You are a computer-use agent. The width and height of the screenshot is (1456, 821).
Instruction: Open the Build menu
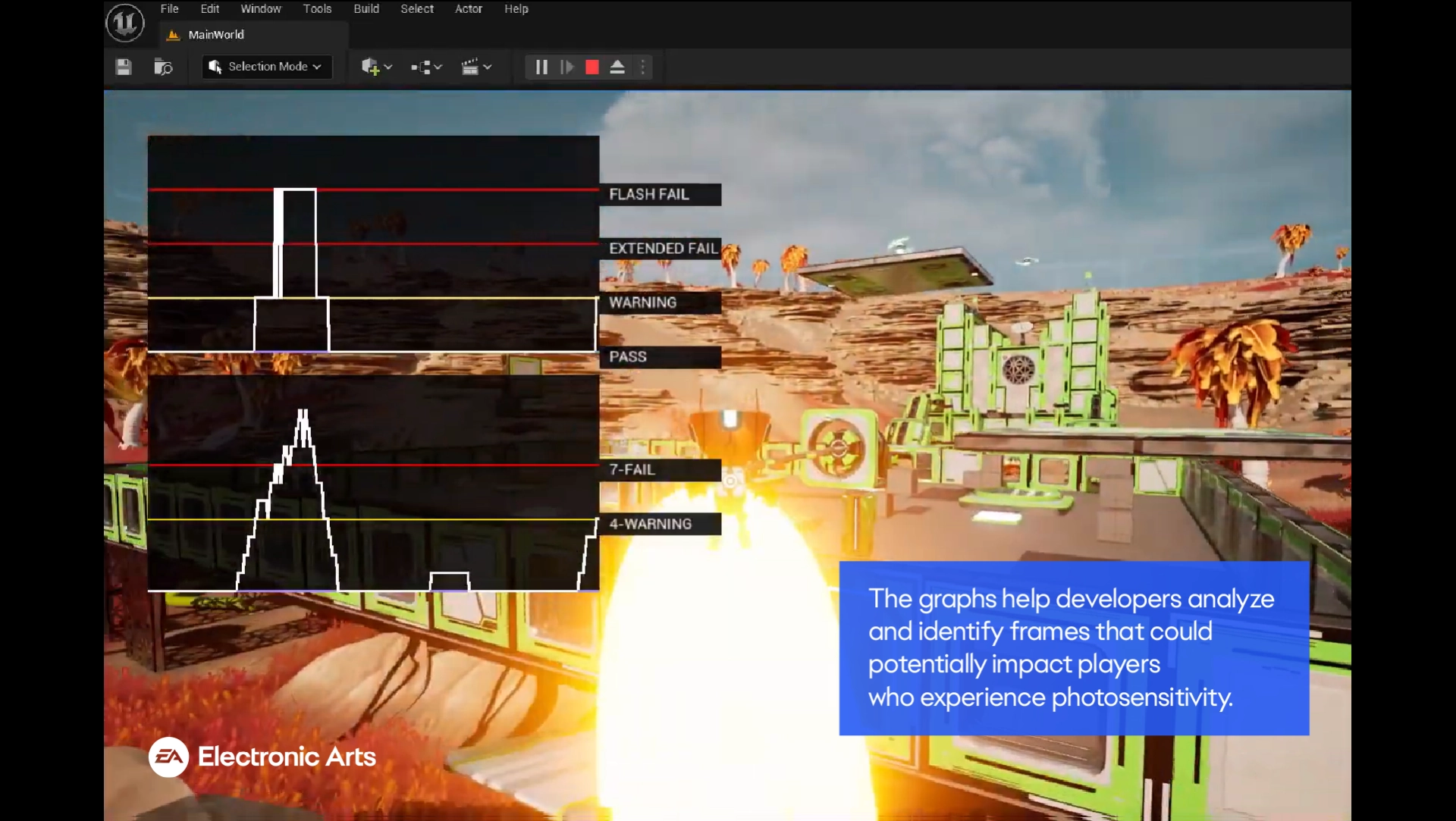tap(366, 9)
